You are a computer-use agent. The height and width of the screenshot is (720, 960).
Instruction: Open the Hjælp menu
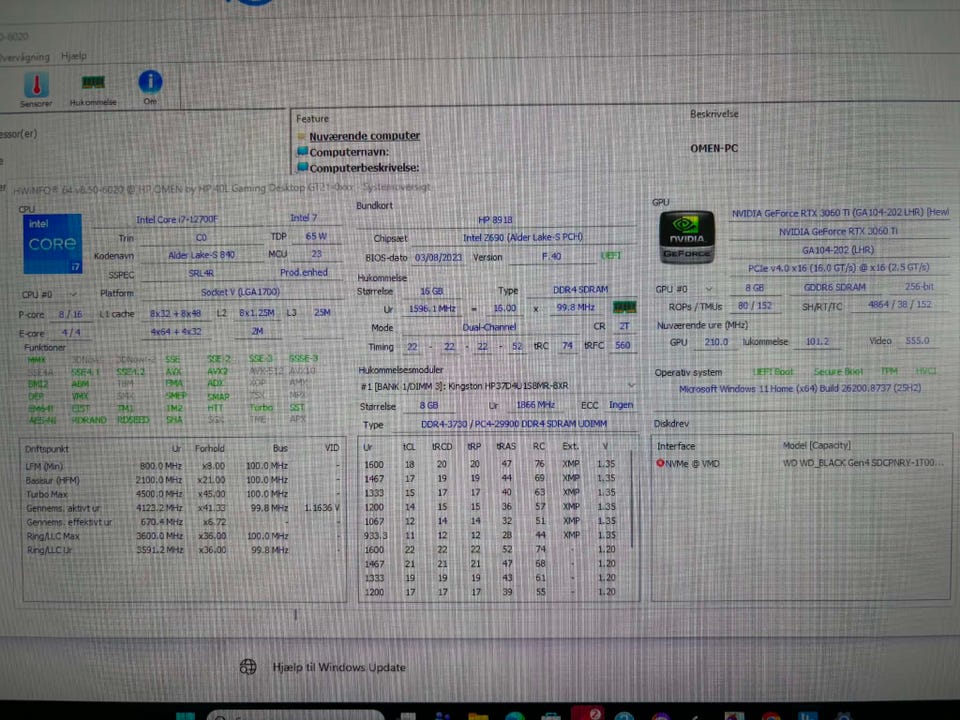coord(73,56)
